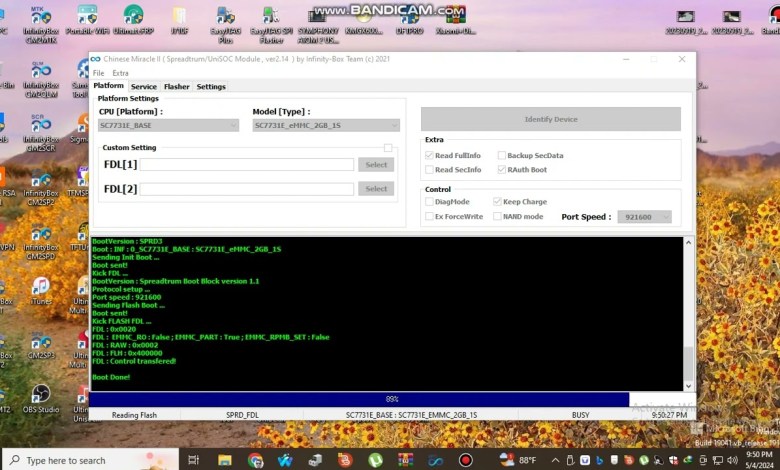Switch to the Service tab
The height and width of the screenshot is (470, 780).
[x=144, y=87]
